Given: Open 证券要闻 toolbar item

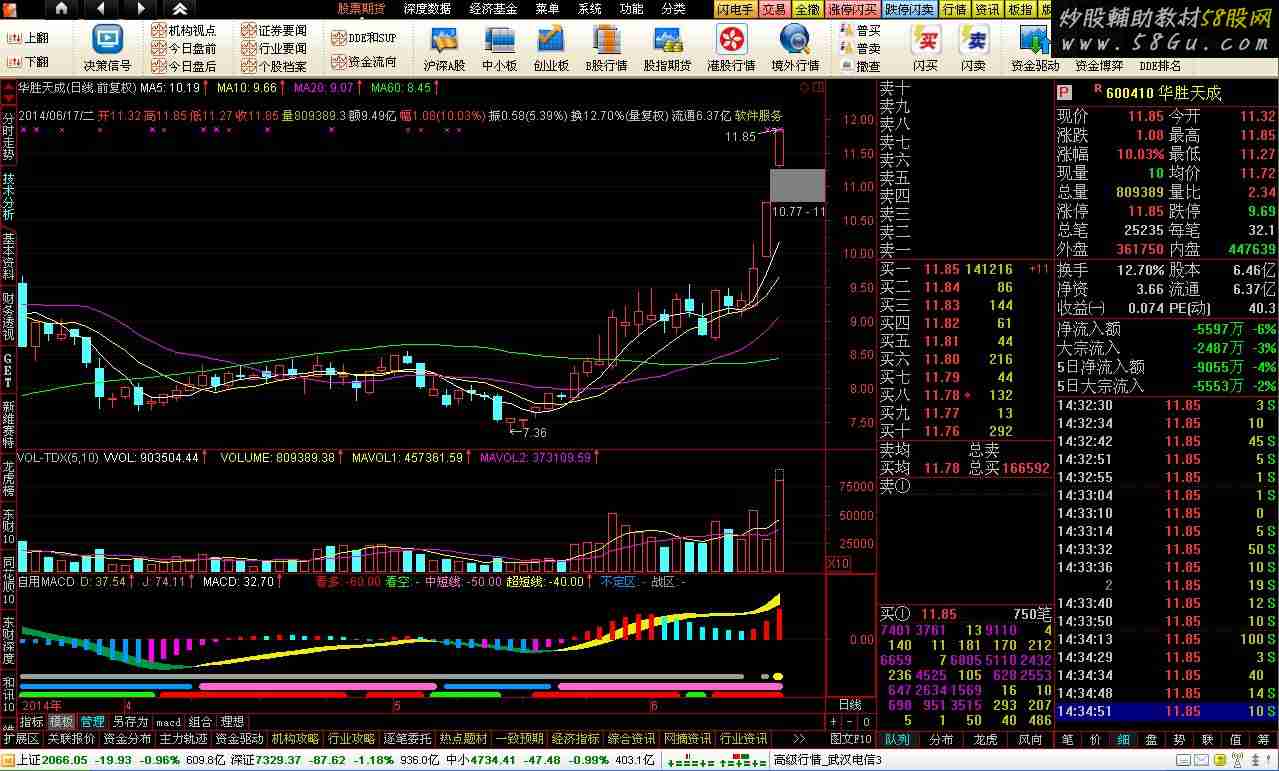Looking at the screenshot, I should coord(275,30).
